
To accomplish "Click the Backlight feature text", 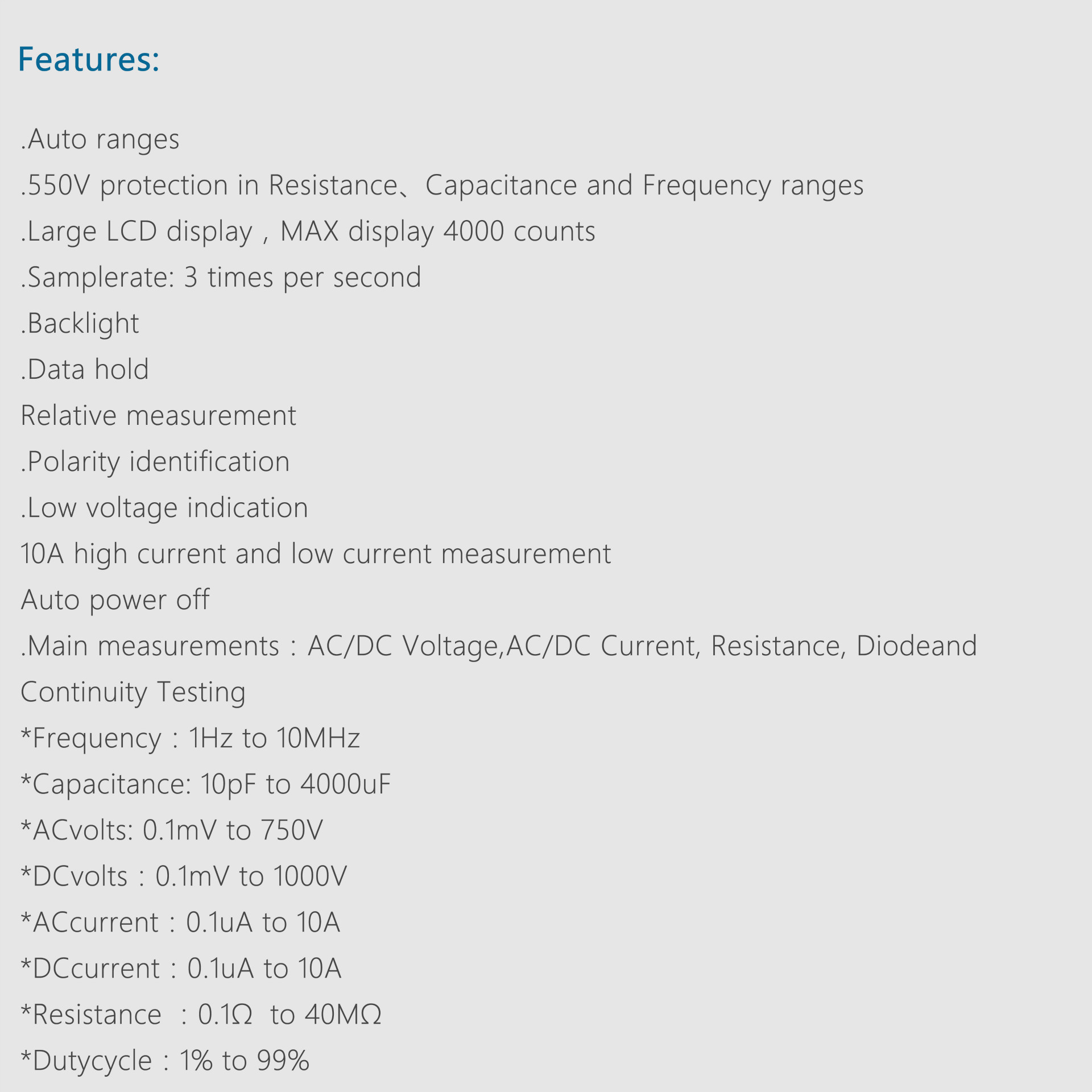I will [80, 324].
